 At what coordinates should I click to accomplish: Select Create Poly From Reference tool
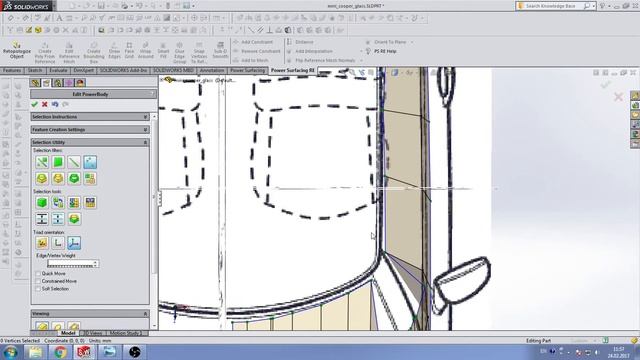tap(45, 52)
